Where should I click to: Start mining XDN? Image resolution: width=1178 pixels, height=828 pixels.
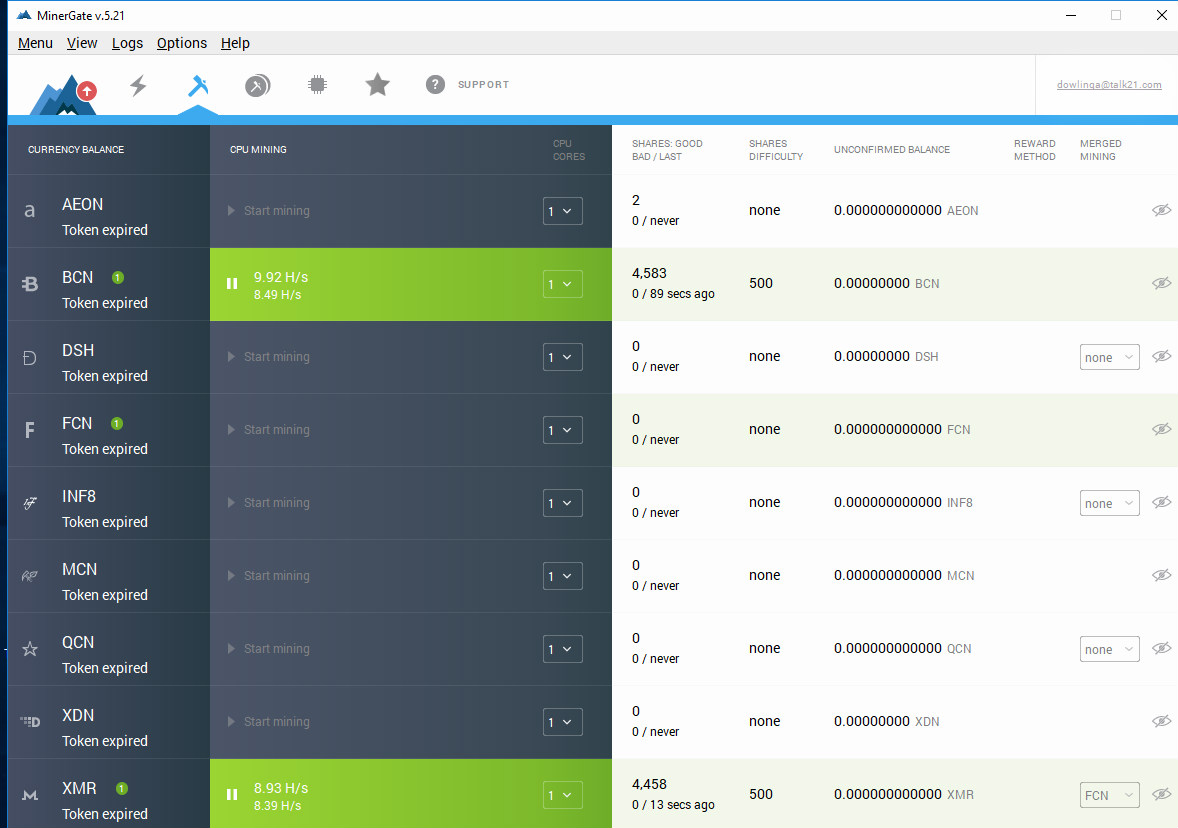tap(269, 721)
